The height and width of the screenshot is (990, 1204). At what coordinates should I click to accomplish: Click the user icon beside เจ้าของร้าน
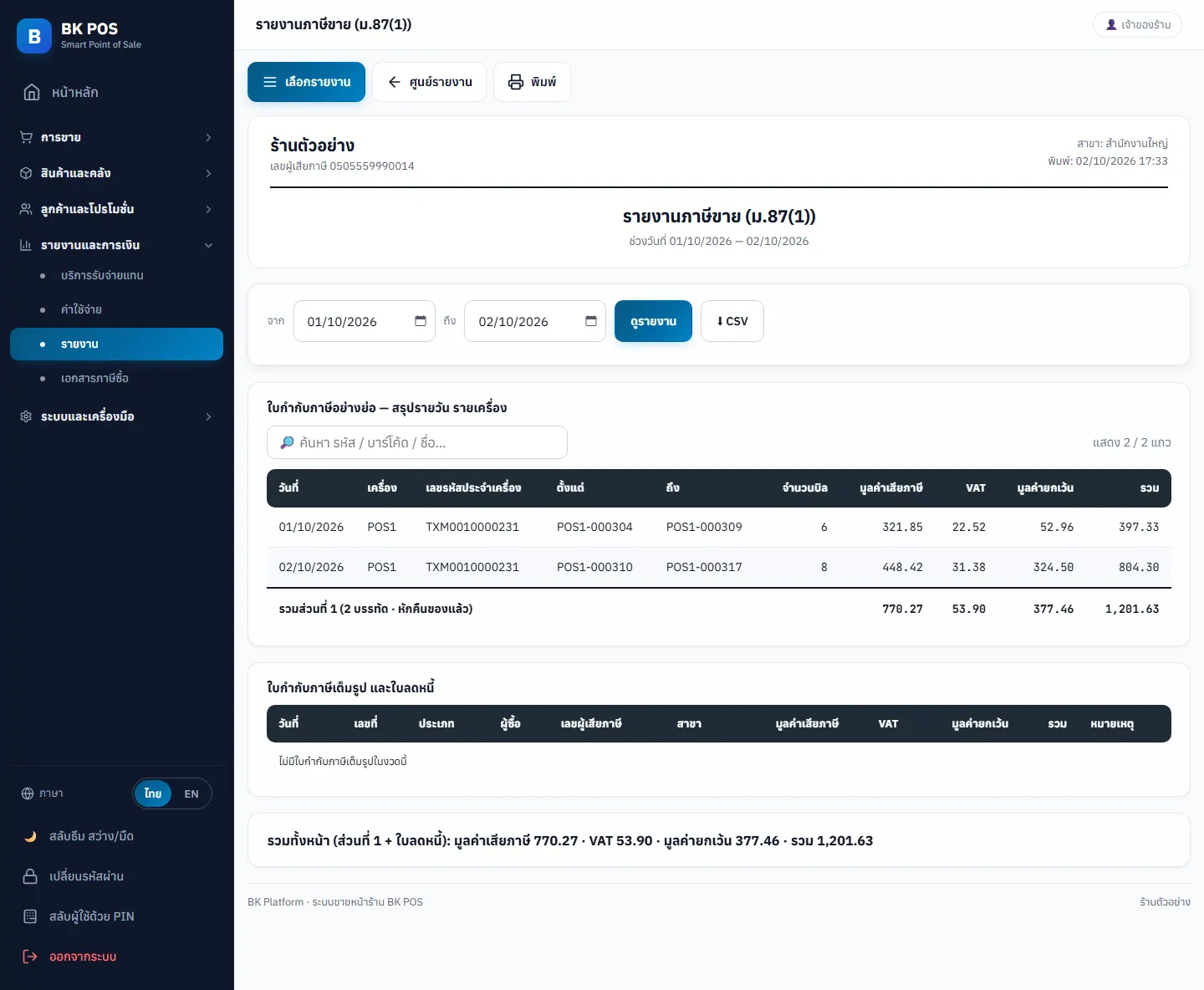[x=1111, y=25]
